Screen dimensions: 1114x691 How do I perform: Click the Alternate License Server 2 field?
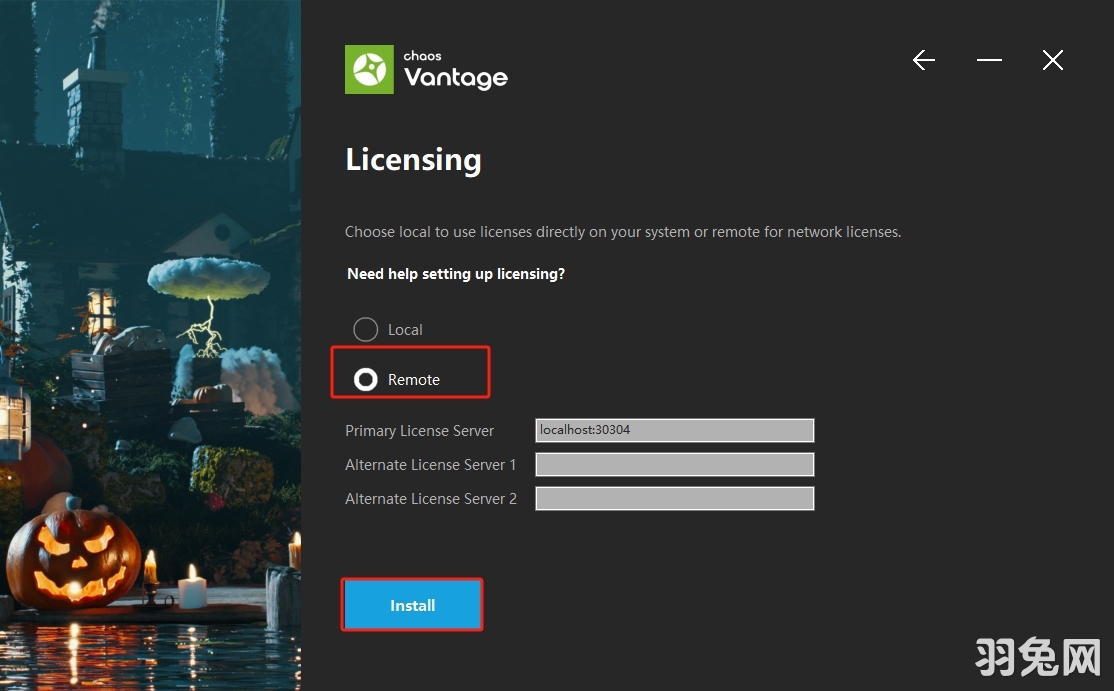(674, 498)
